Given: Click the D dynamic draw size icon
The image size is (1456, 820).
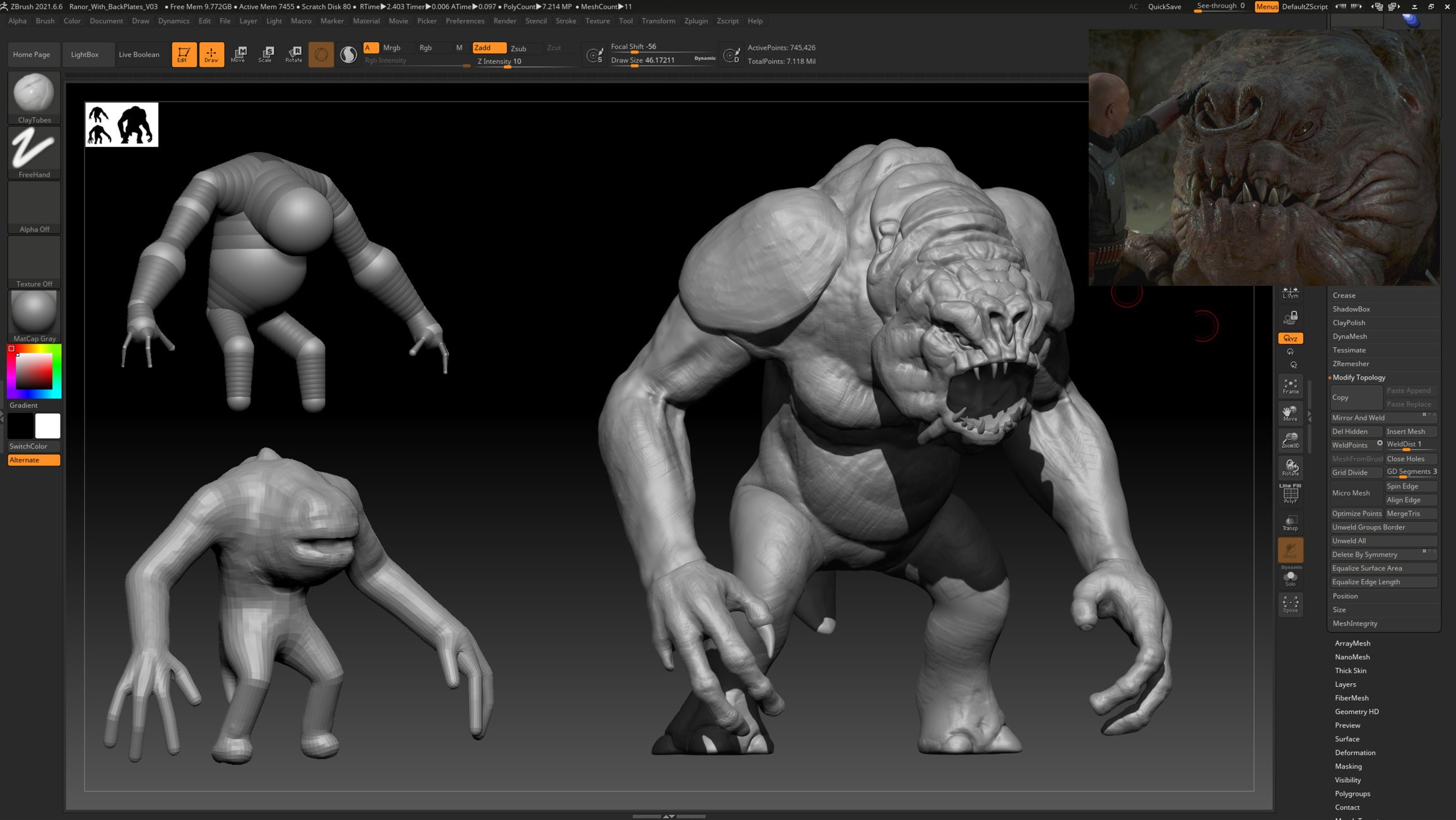Looking at the screenshot, I should tap(731, 56).
